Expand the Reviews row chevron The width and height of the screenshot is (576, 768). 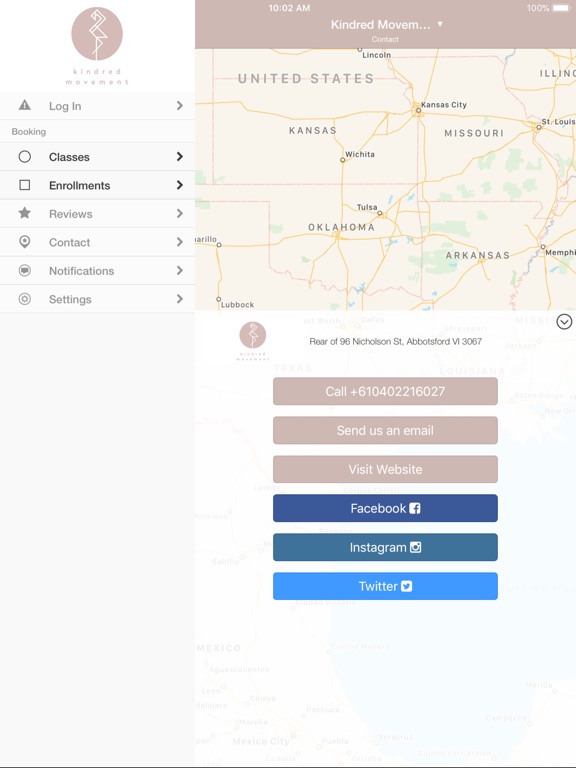click(x=180, y=214)
